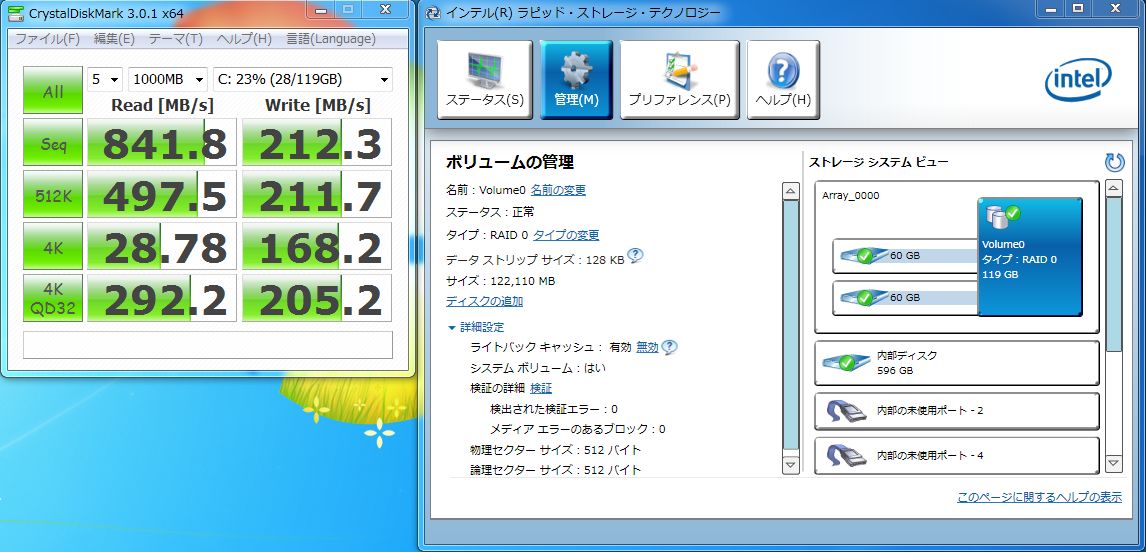Image resolution: width=1146 pixels, height=552 pixels.
Task: Click the 名前の変更 rename link
Action: click(x=558, y=190)
